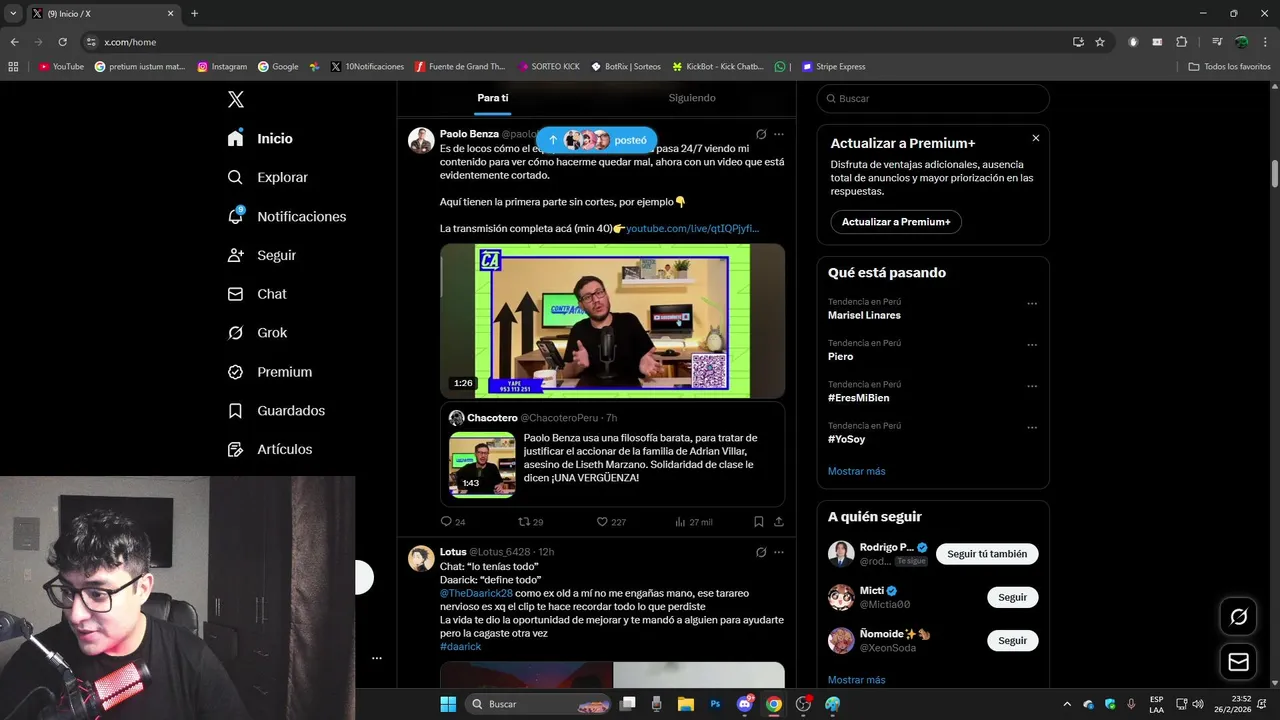The width and height of the screenshot is (1280, 720).
Task: Open more options for Piero trend
Action: (x=1032, y=345)
